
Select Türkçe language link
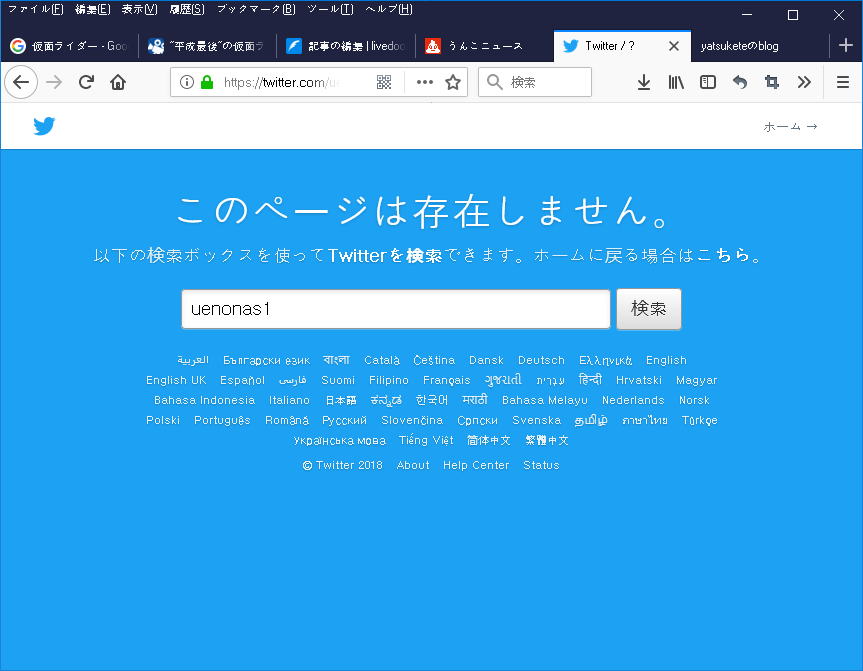700,420
